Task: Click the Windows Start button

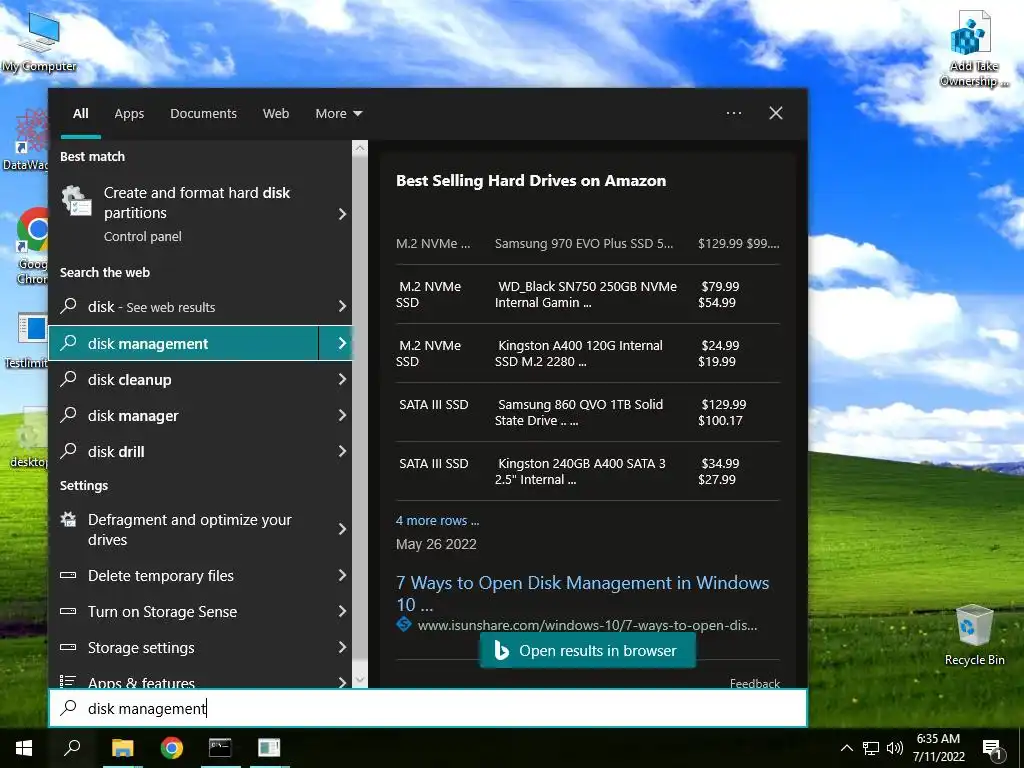Action: [x=24, y=748]
